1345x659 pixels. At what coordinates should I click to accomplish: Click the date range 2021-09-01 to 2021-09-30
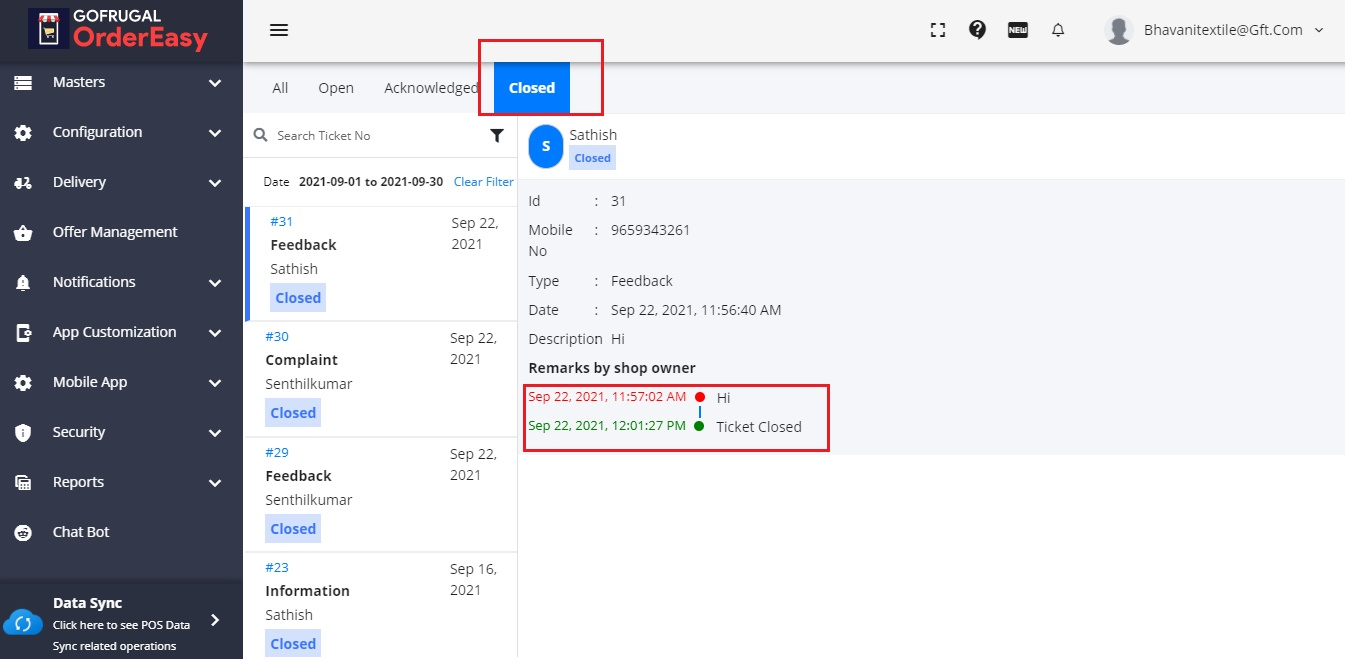click(373, 182)
